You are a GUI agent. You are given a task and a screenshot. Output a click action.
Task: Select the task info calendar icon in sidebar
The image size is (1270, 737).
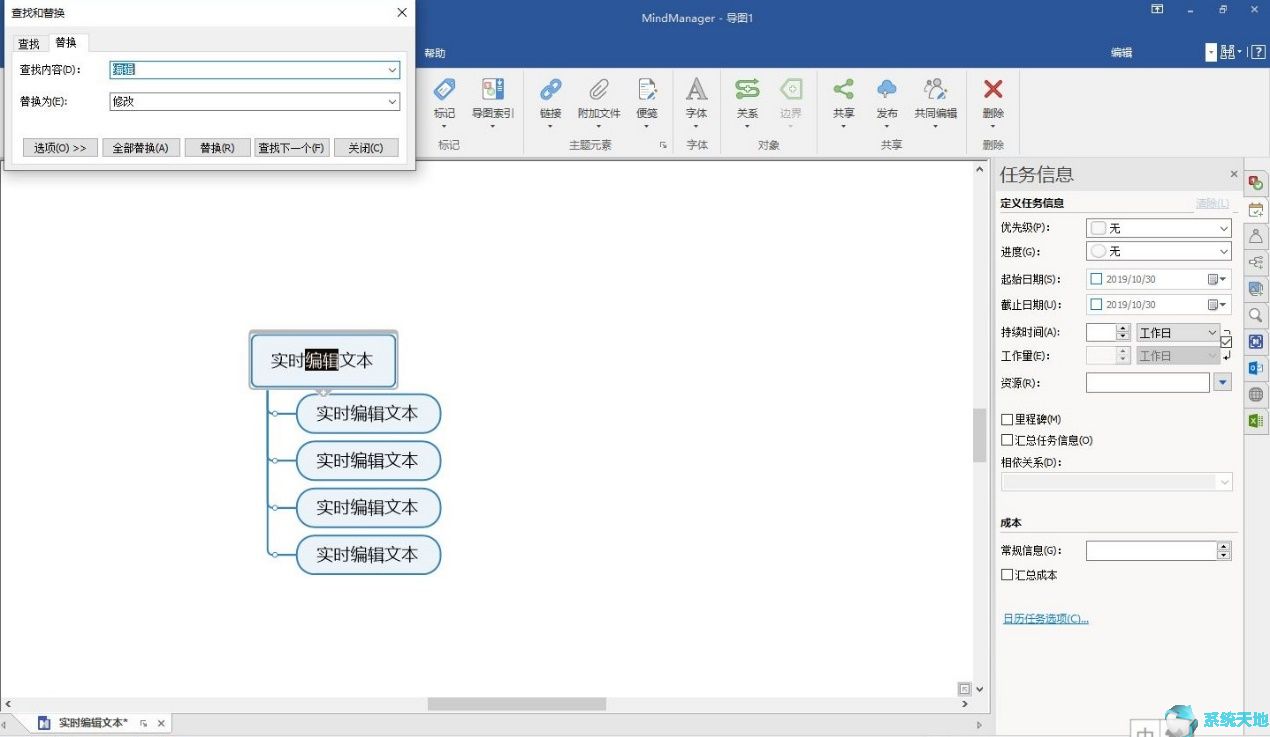click(1256, 210)
